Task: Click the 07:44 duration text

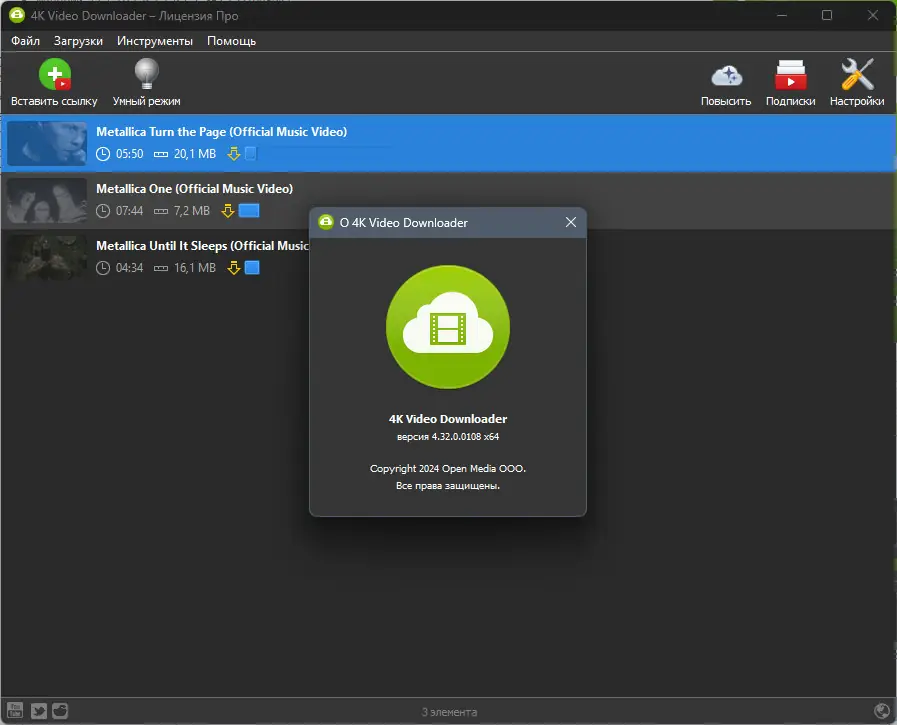Action: point(129,211)
